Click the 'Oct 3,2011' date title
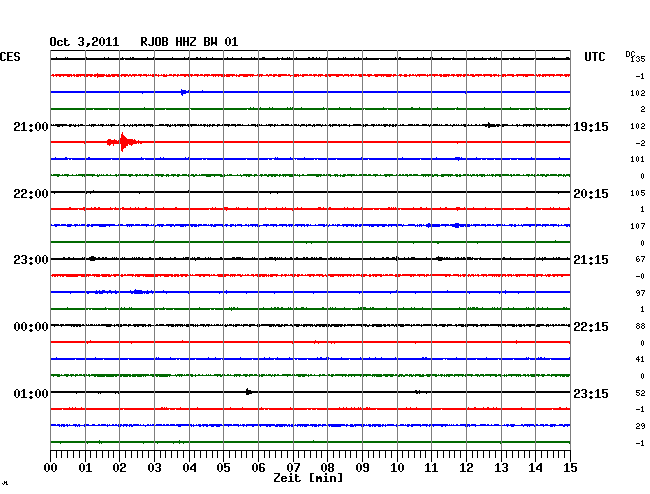This screenshot has width=650, height=494. point(84,42)
